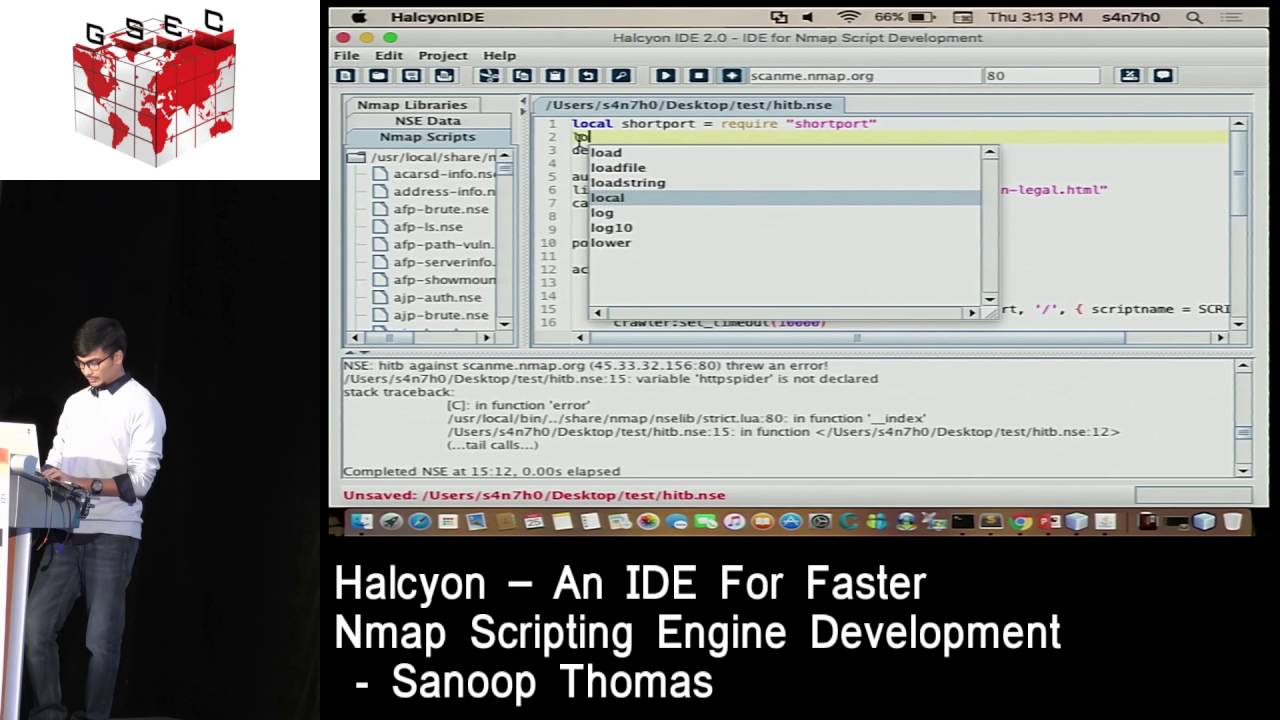Click the Paste toolbar icon
The image size is (1280, 720).
point(555,75)
